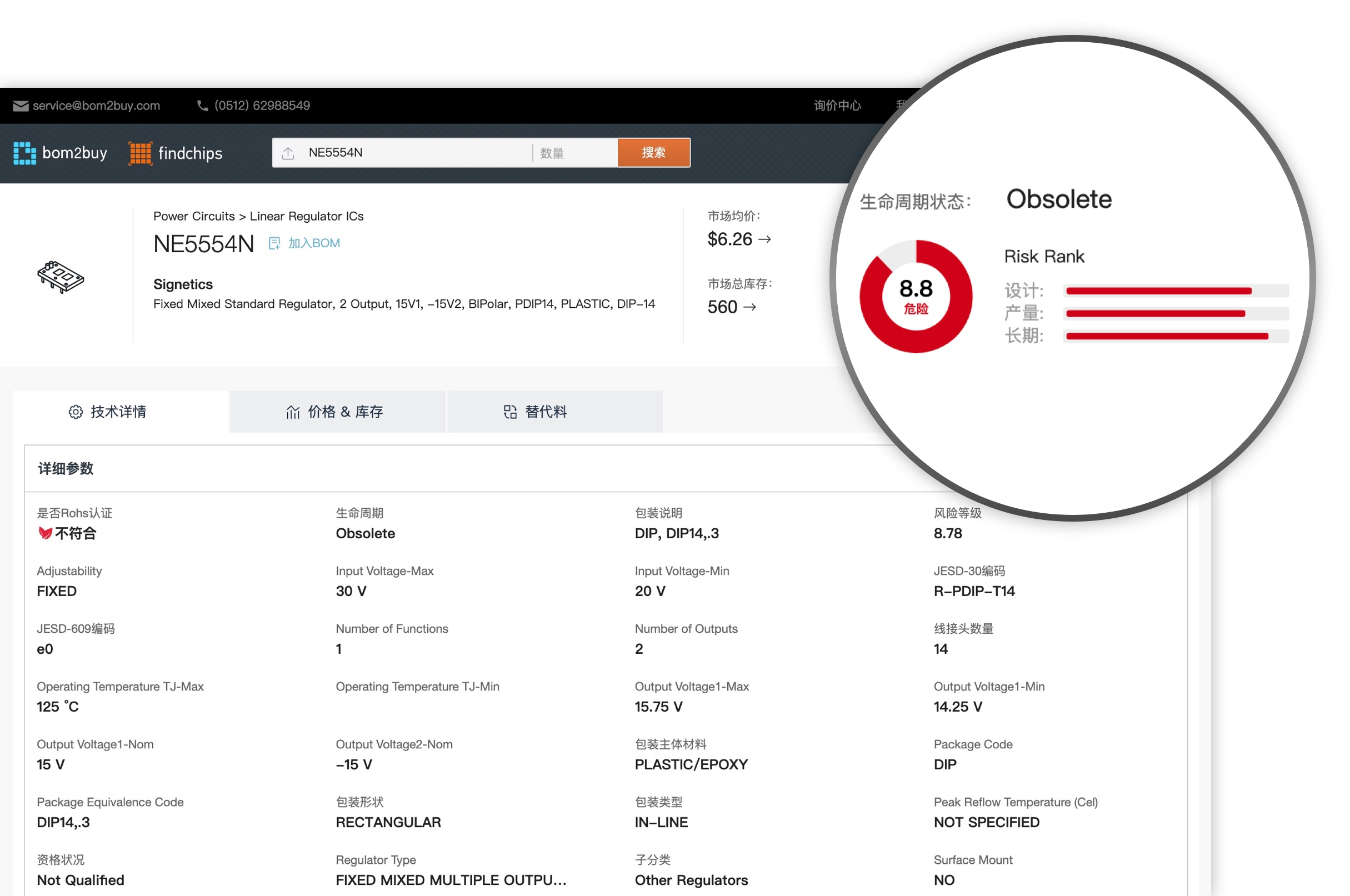1350x896 pixels.
Task: Click the JESD-609编码 value e0
Action: click(45, 649)
